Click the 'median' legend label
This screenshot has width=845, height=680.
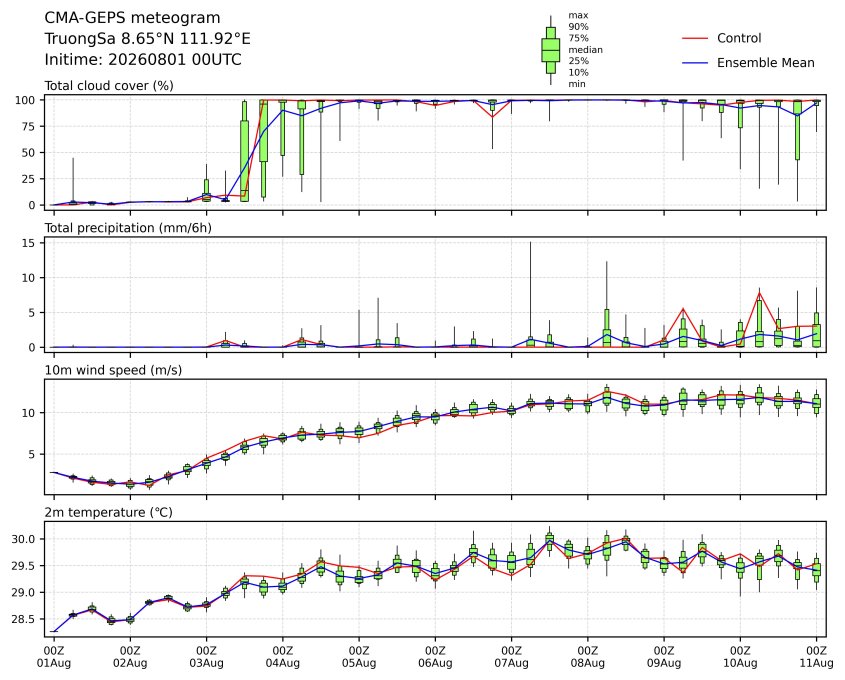585,50
